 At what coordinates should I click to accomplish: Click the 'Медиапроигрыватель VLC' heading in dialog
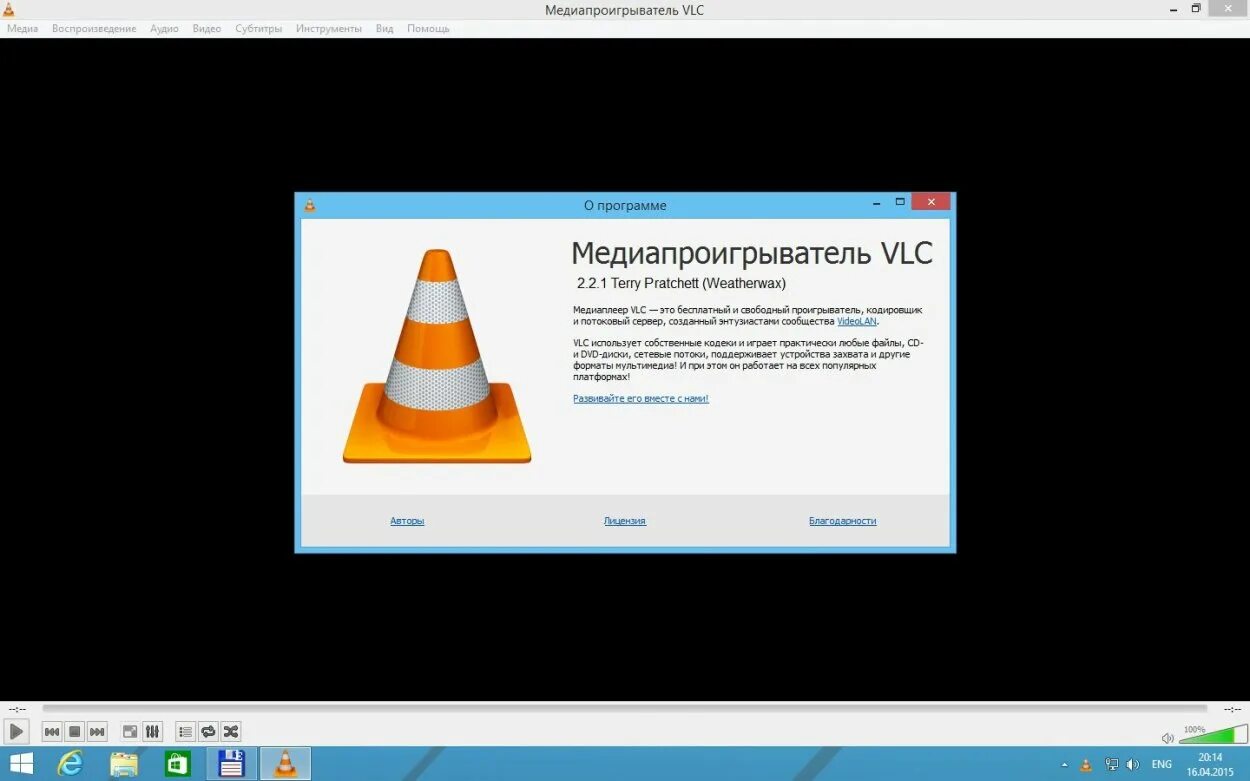coord(752,253)
